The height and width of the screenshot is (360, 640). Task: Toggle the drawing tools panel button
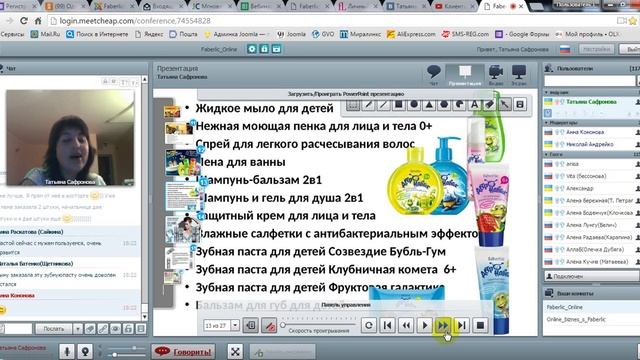point(269,325)
